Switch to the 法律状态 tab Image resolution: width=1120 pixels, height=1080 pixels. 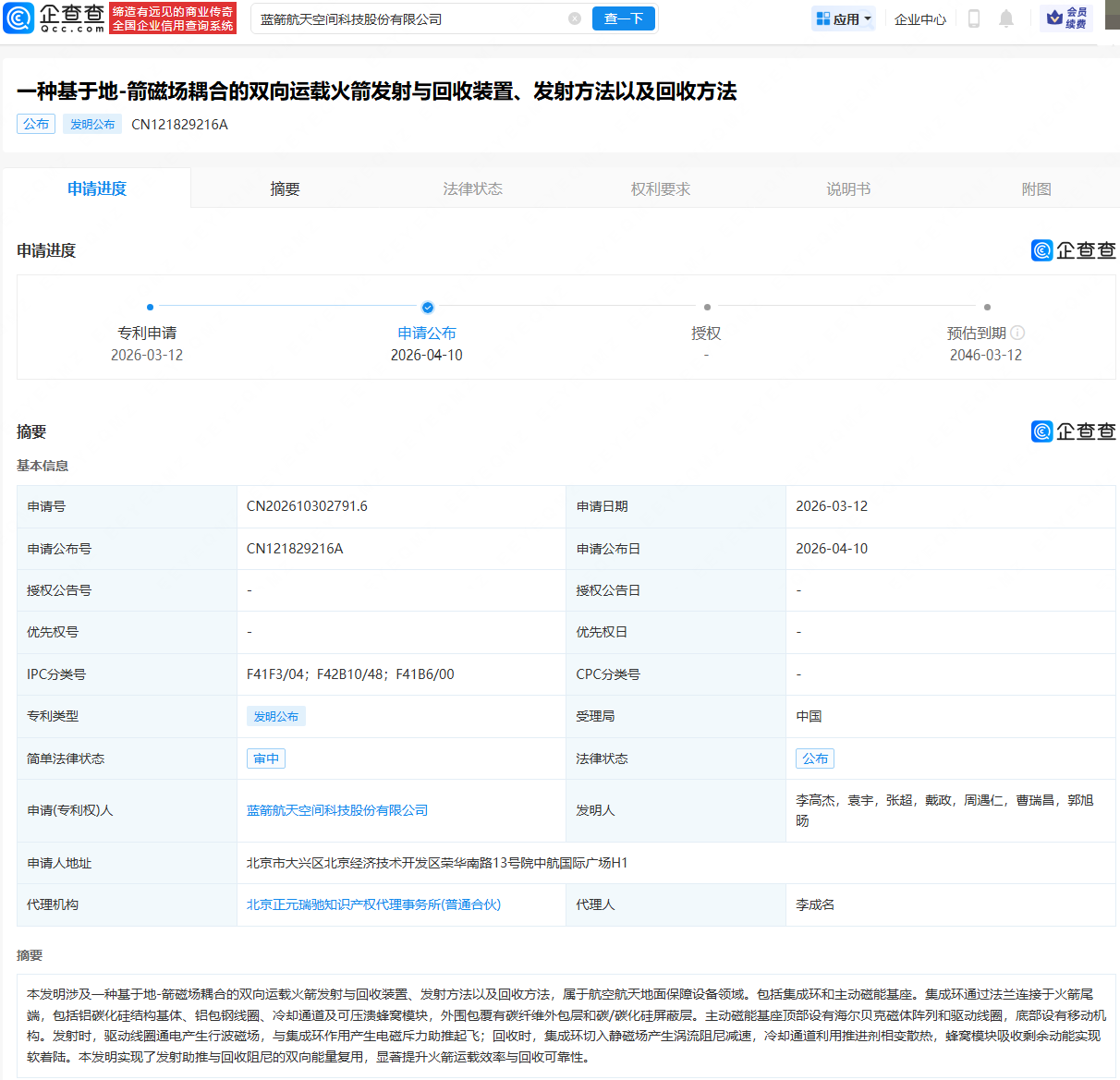point(472,188)
